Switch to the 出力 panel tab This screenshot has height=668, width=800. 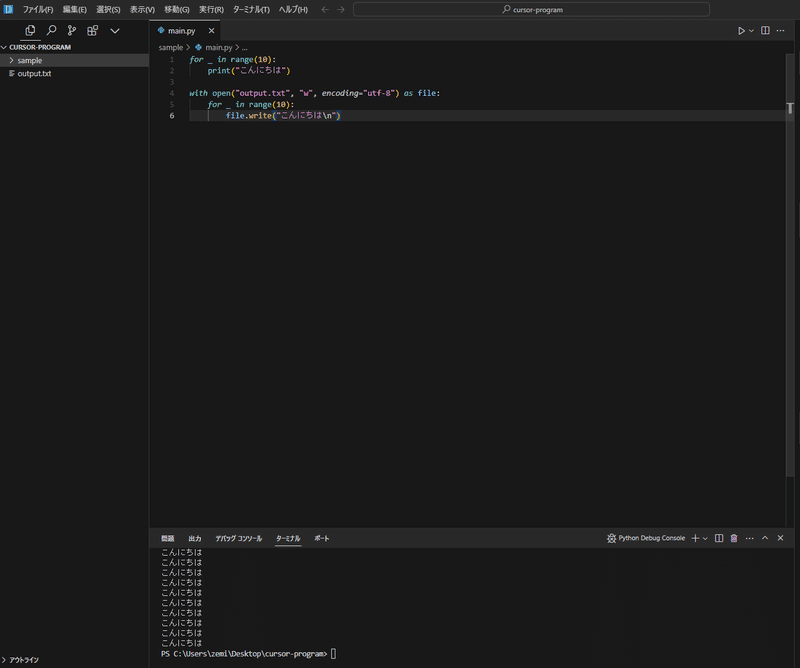[x=195, y=538]
